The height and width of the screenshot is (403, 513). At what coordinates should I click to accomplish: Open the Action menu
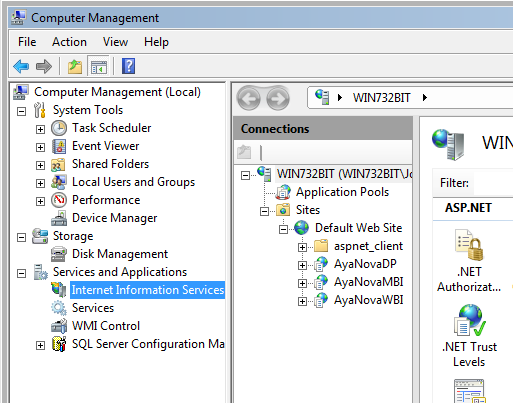click(x=69, y=42)
